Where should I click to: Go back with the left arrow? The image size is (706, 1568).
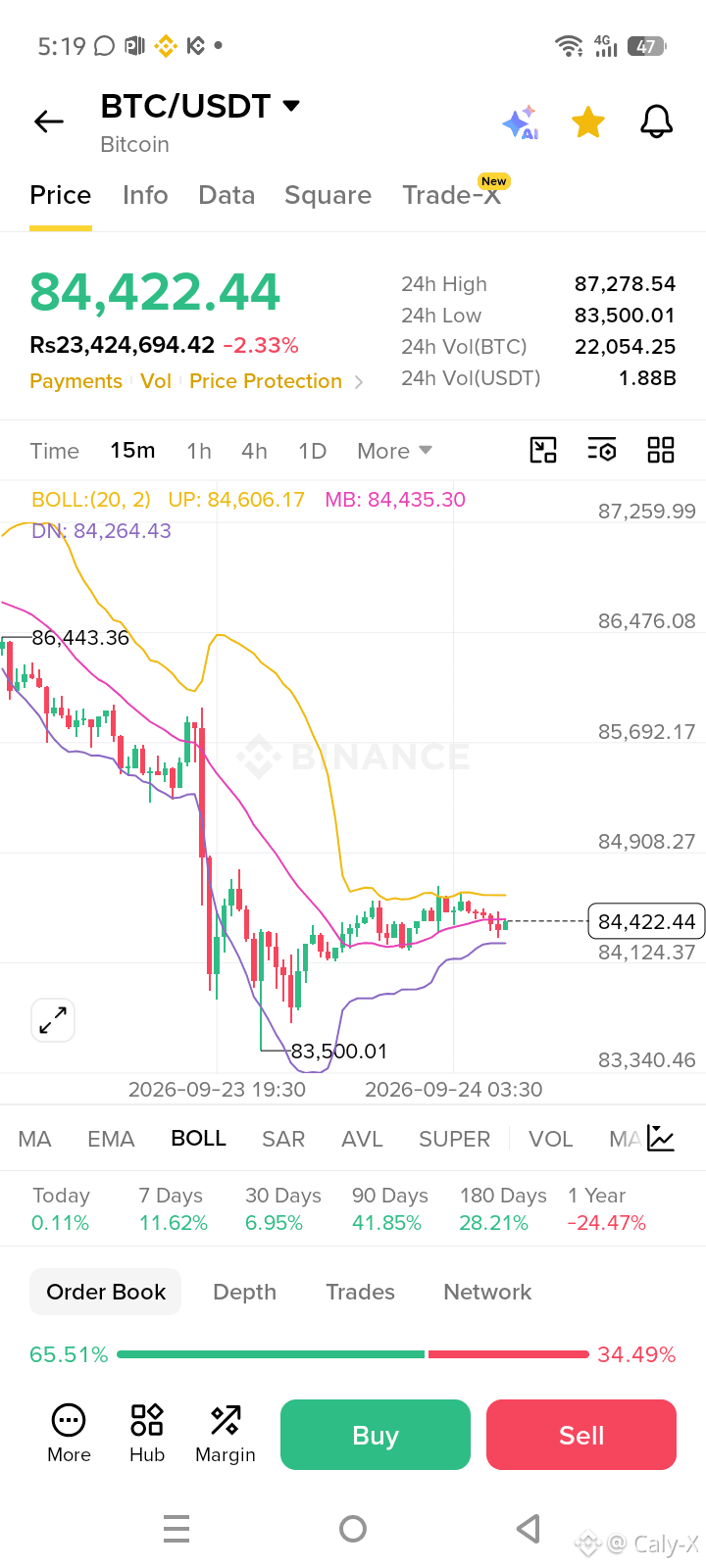coord(49,122)
